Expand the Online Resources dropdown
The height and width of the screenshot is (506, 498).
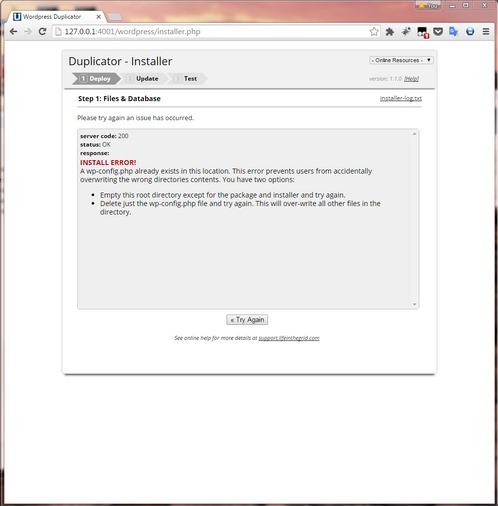coord(401,60)
